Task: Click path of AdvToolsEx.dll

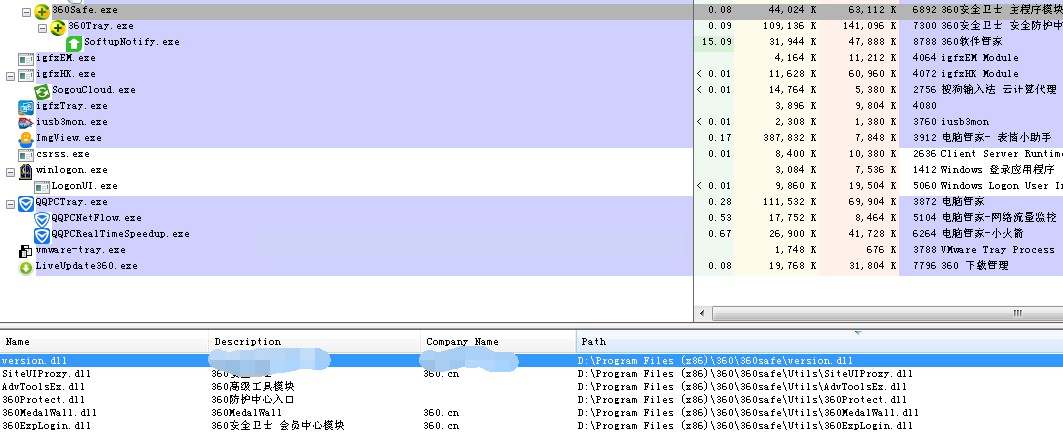Action: (742, 387)
